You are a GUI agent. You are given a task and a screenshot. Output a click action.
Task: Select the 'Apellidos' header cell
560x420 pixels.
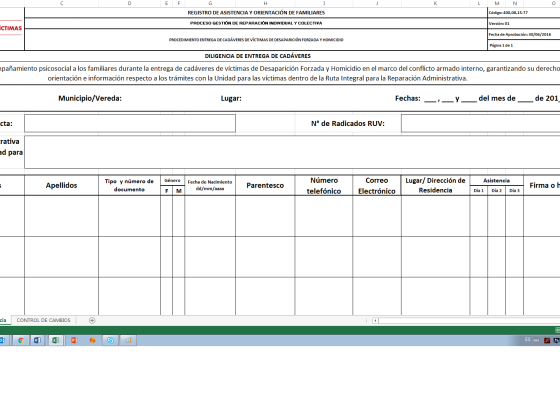[x=61, y=185]
